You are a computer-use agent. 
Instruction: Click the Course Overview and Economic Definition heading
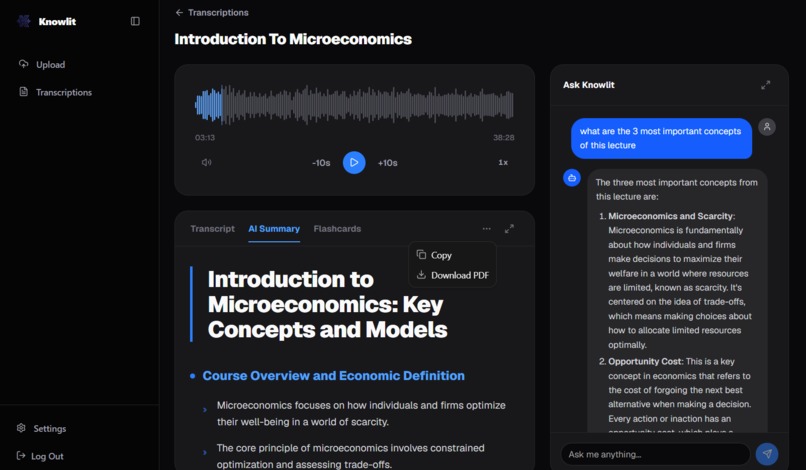click(x=334, y=376)
